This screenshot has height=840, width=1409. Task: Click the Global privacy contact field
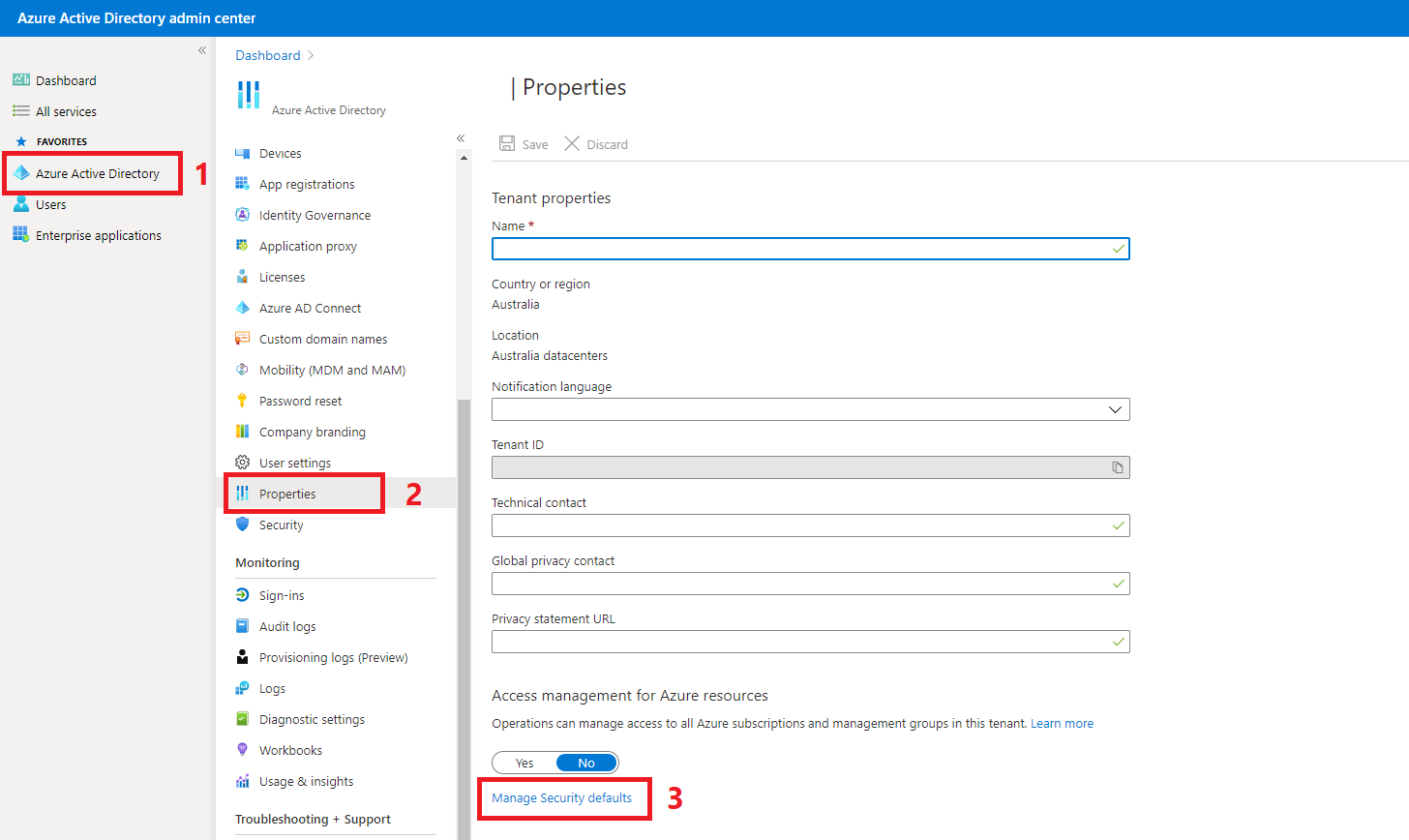tap(811, 584)
